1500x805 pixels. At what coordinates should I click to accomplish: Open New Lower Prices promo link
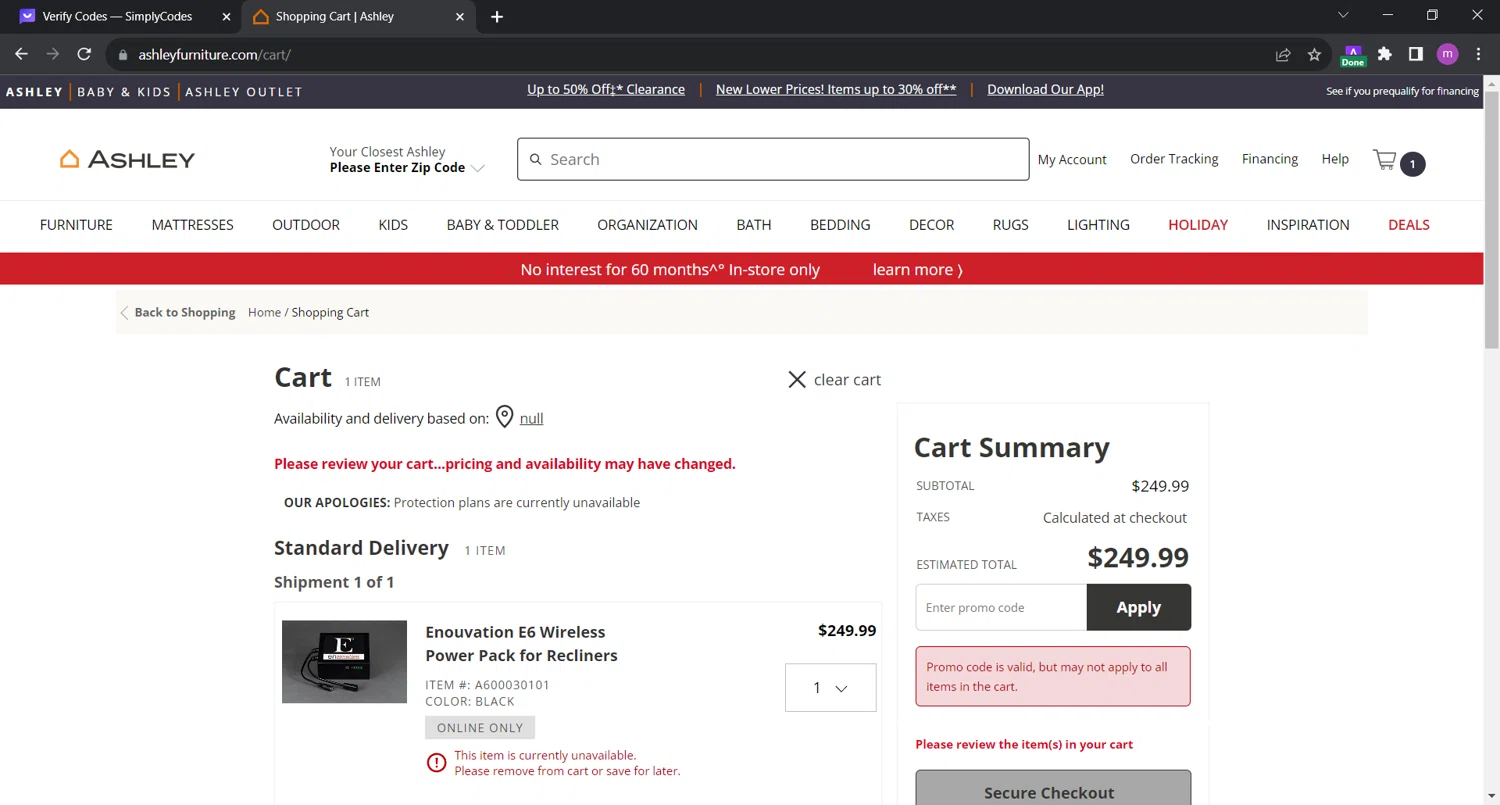[x=836, y=89]
